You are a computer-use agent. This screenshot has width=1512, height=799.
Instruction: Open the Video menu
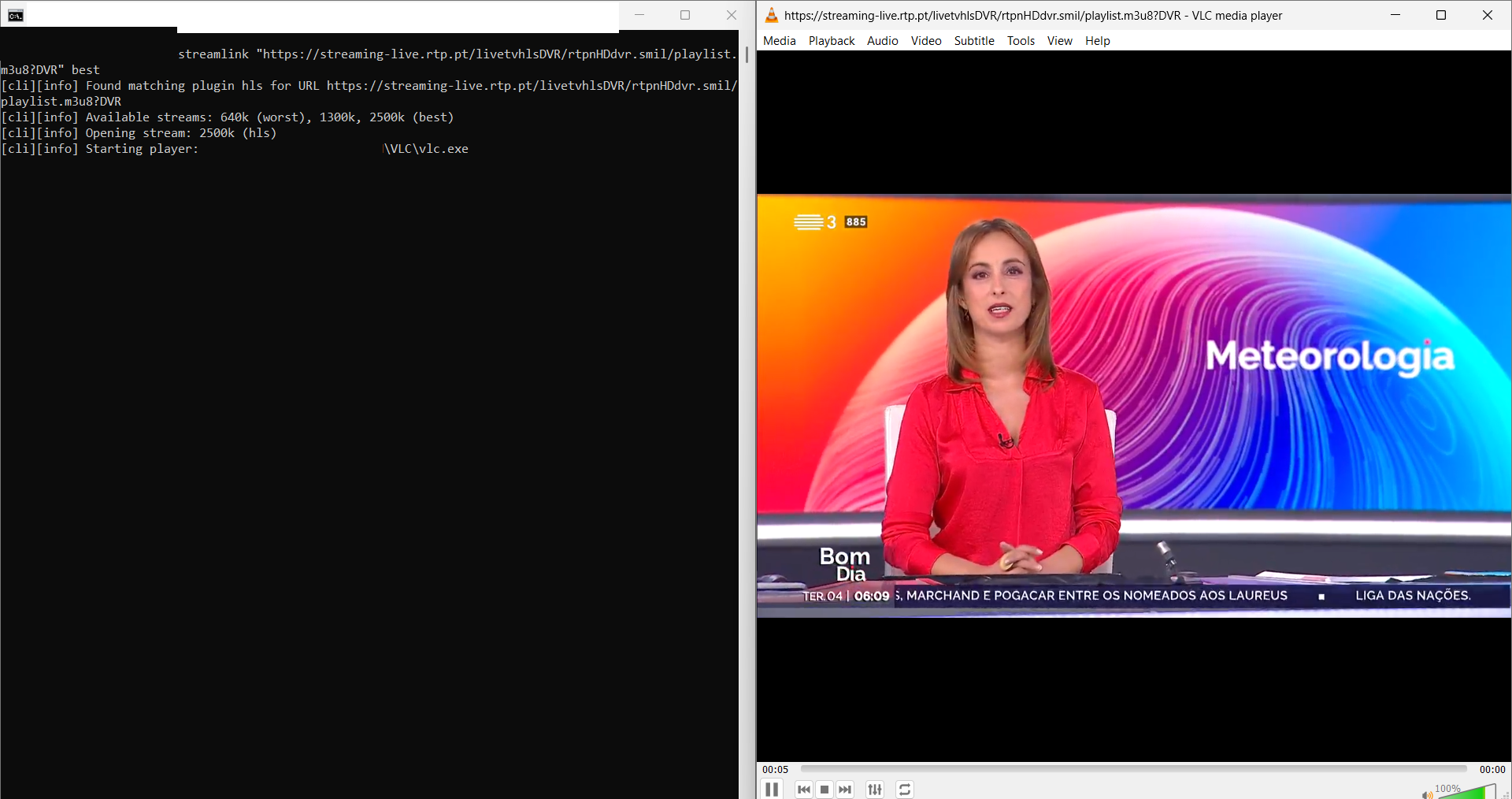pos(926,41)
